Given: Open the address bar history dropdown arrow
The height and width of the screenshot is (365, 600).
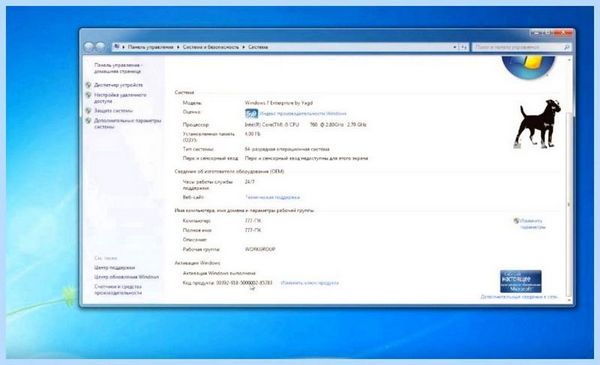Looking at the screenshot, I should [455, 47].
